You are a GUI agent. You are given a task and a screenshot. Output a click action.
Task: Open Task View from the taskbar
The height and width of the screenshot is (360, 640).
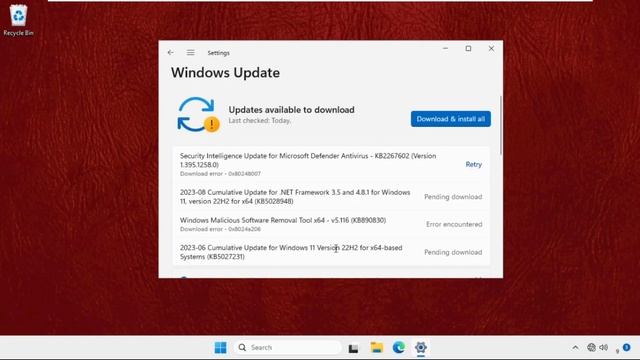353,348
